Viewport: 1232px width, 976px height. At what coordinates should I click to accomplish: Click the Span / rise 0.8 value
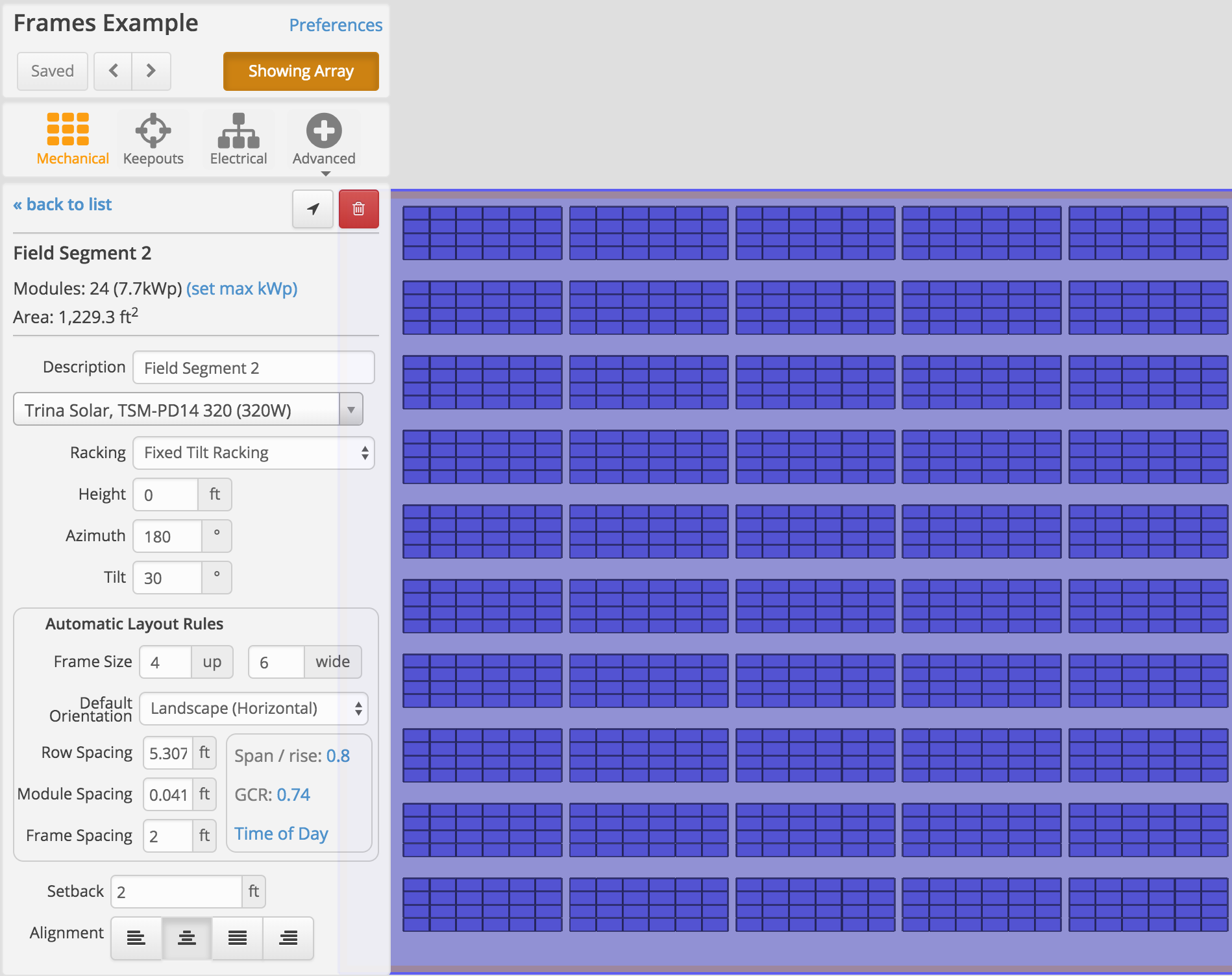click(x=338, y=755)
